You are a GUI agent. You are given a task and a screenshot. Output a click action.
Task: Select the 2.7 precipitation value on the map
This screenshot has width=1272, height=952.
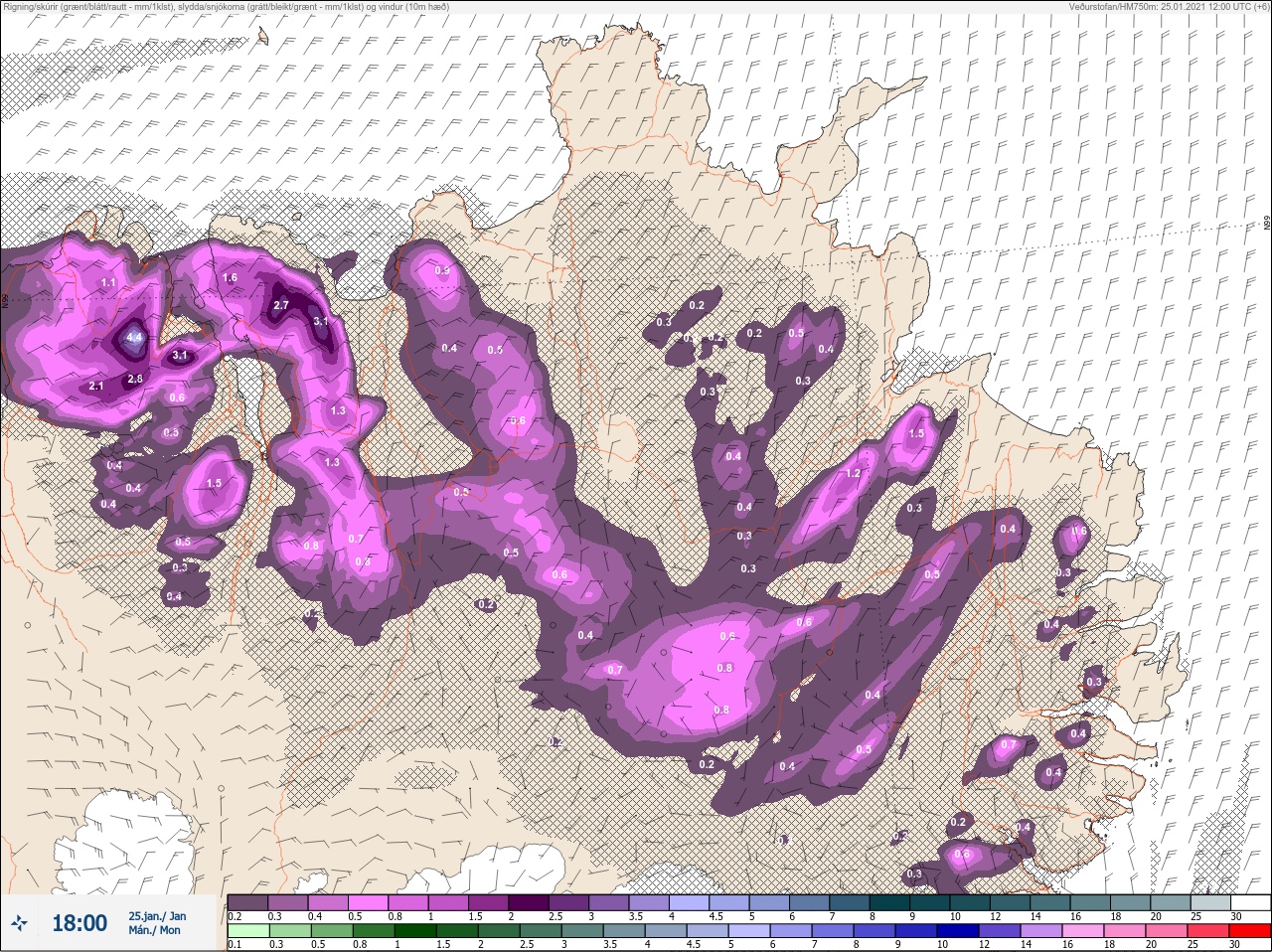[x=280, y=305]
